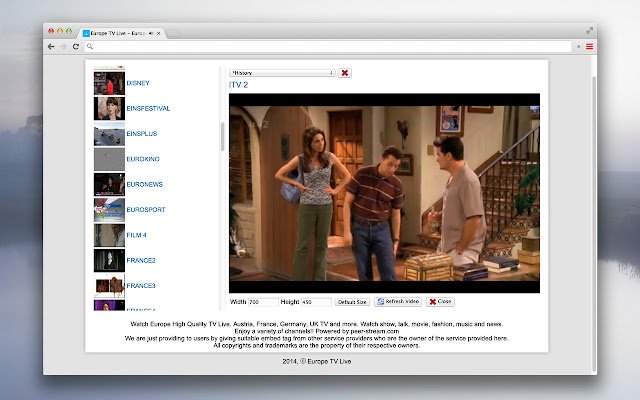This screenshot has height=400, width=640.
Task: Click the channel list scrollbar handle
Action: [x=222, y=136]
